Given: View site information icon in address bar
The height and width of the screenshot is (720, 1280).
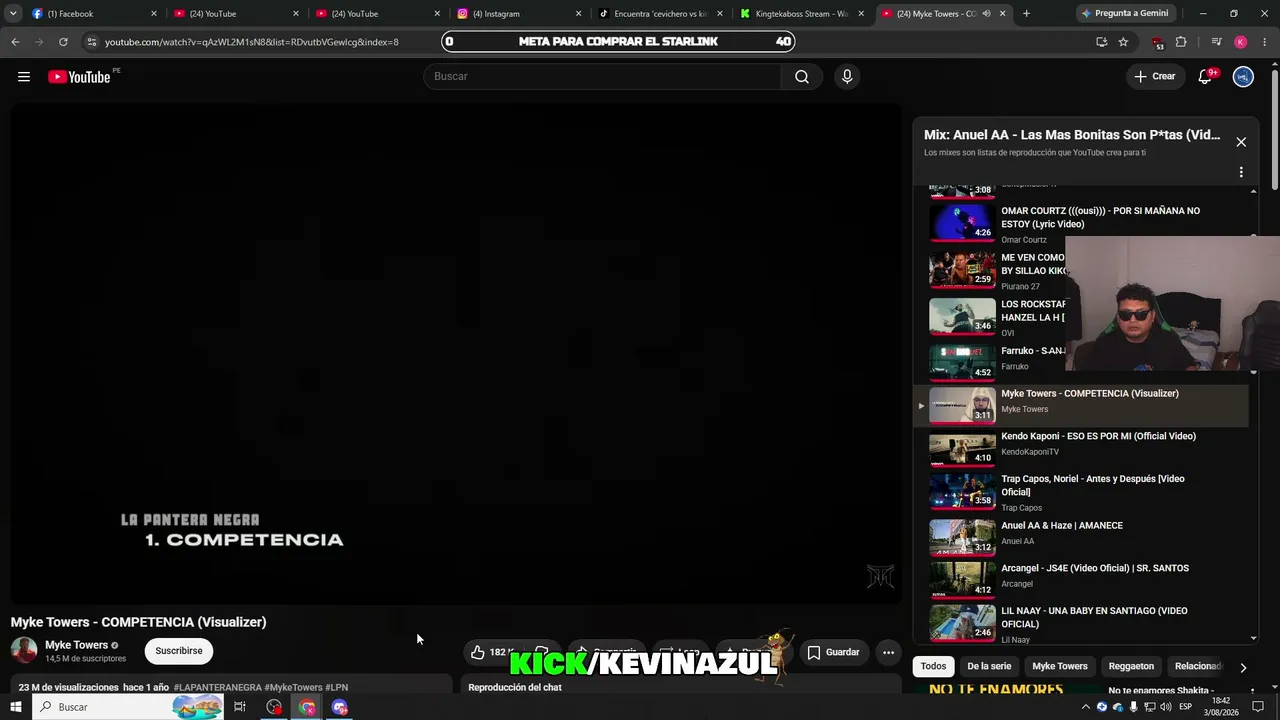Looking at the screenshot, I should 91,42.
